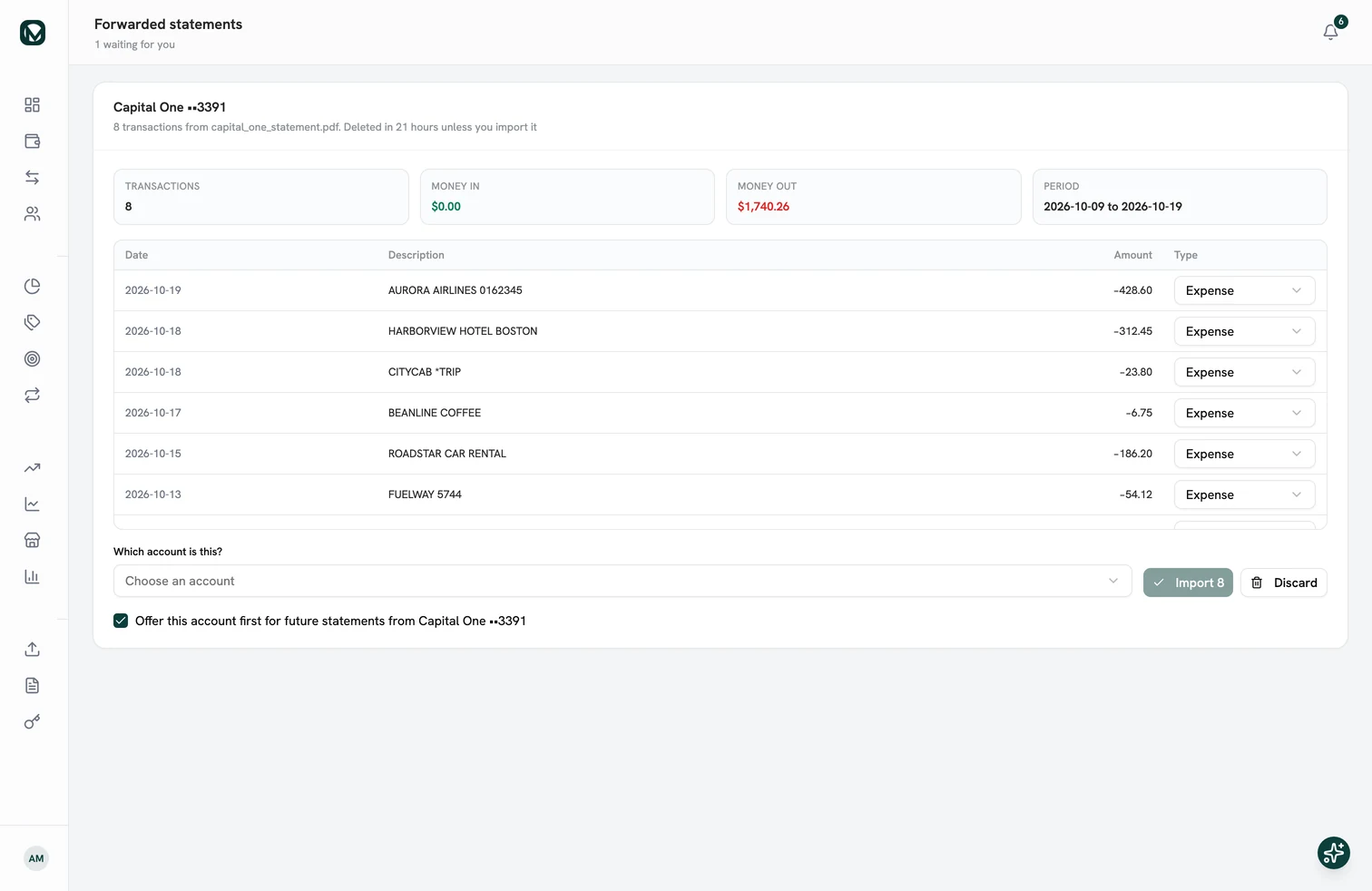Click the 2026-10-15 date cell
1372x891 pixels.
(153, 454)
